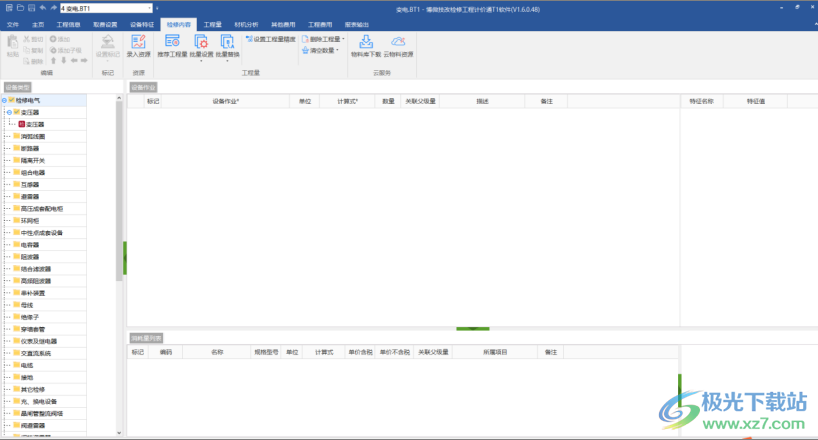This screenshot has height=440, width=818.
Task: Click the move left arrow icon
Action: click(74, 61)
